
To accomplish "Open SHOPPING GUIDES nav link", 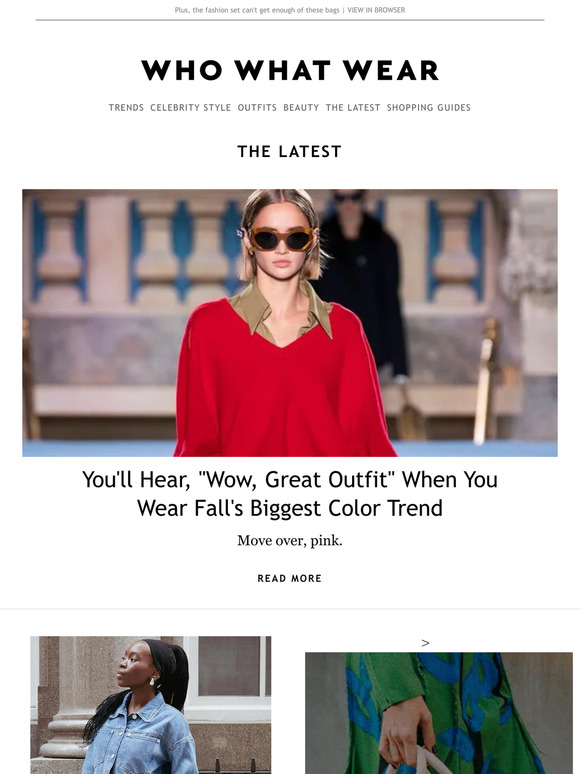I will coord(428,108).
